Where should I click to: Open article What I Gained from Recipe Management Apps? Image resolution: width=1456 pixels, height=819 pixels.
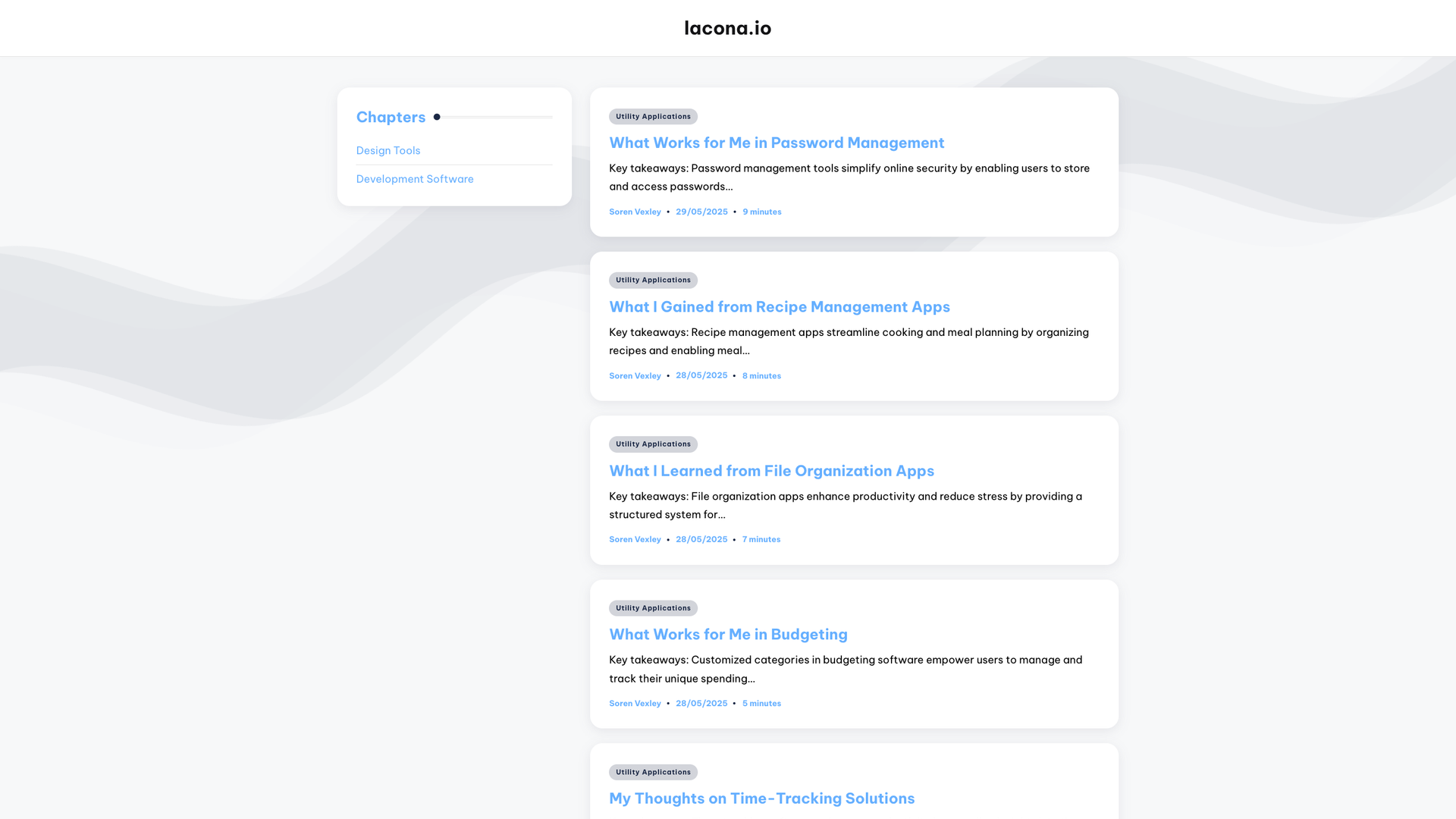(x=779, y=306)
